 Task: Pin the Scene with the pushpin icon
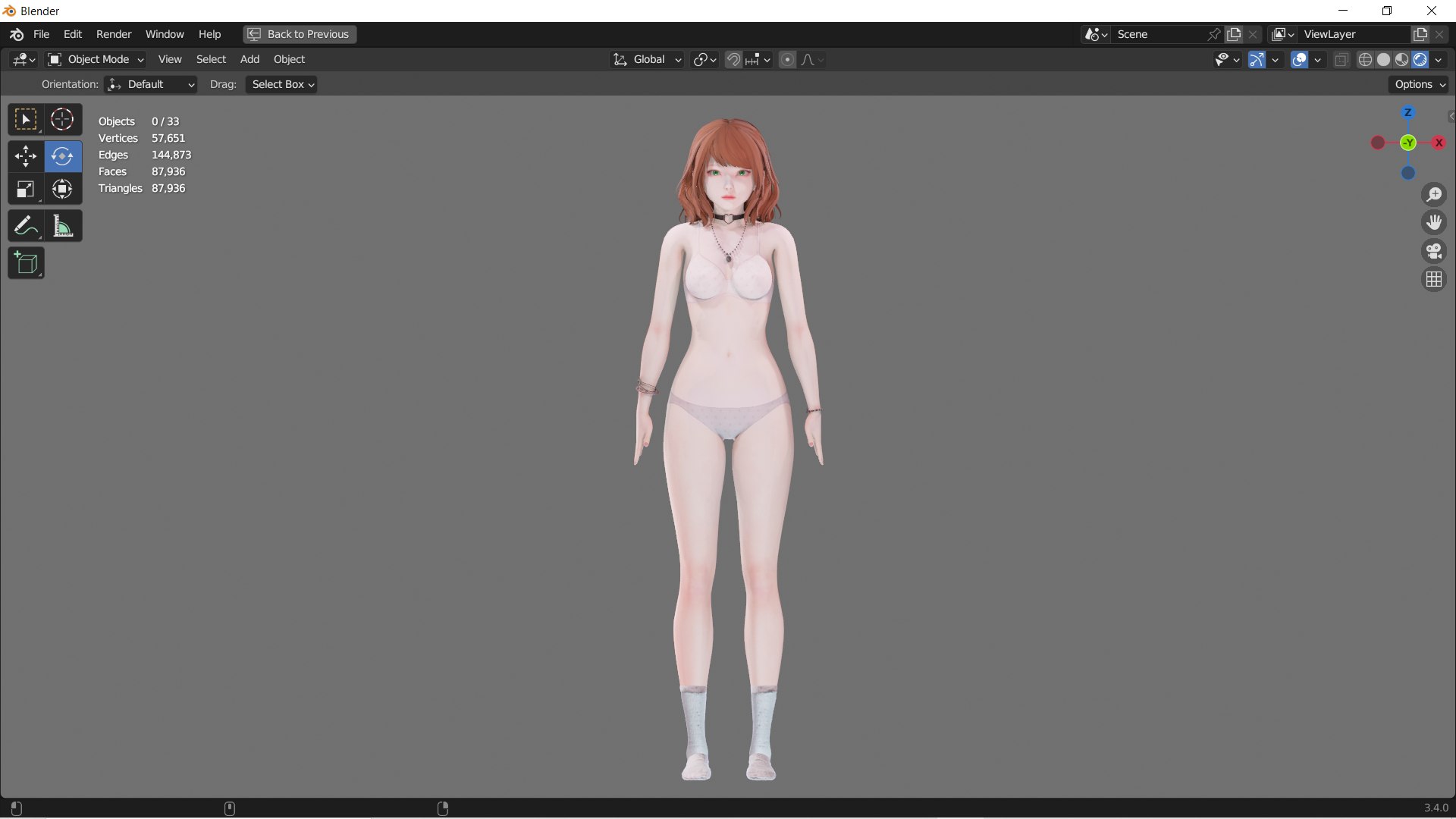point(1213,34)
